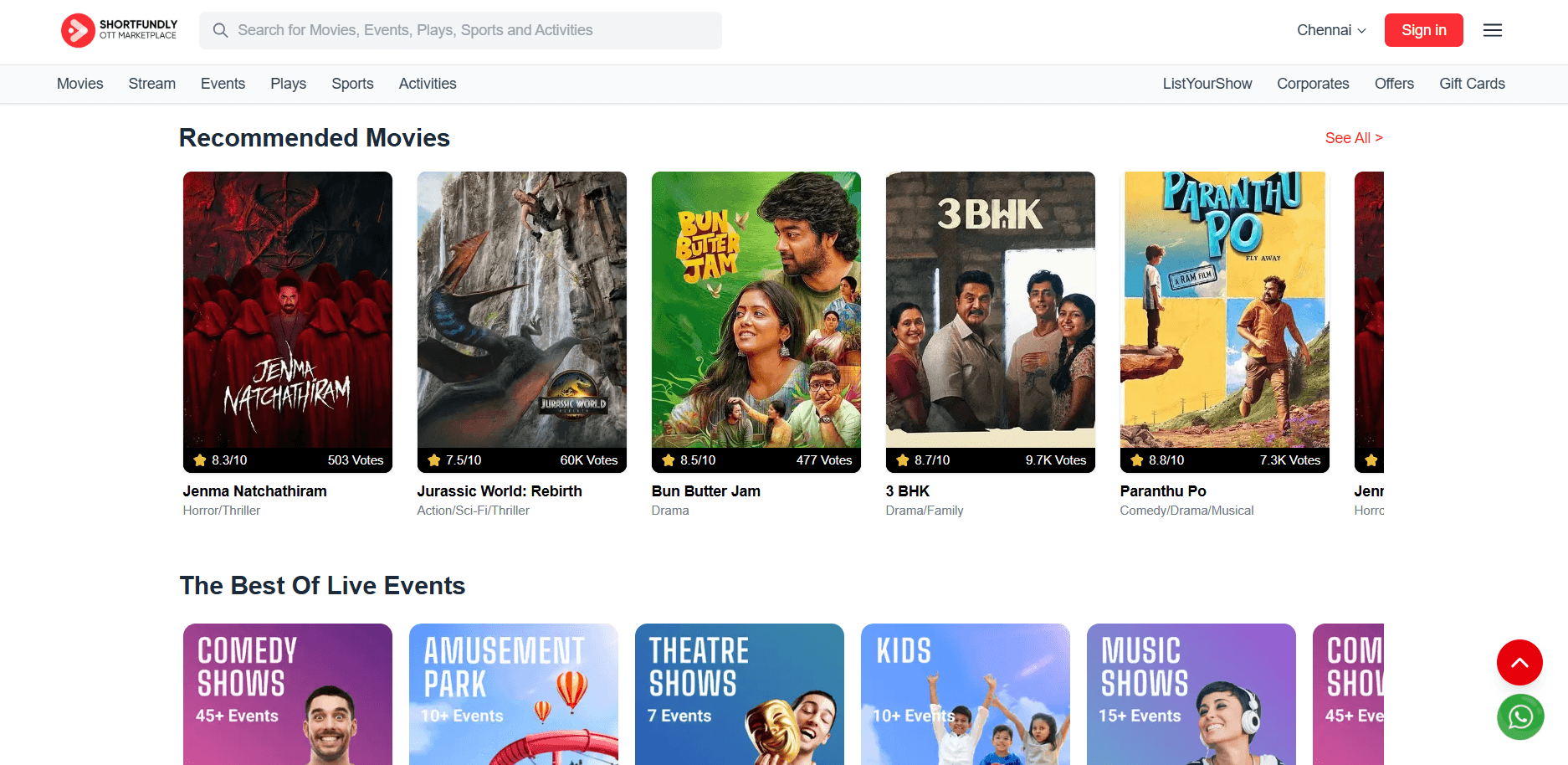
Task: Expand the Chennai city dropdown
Action: pyautogui.click(x=1331, y=30)
